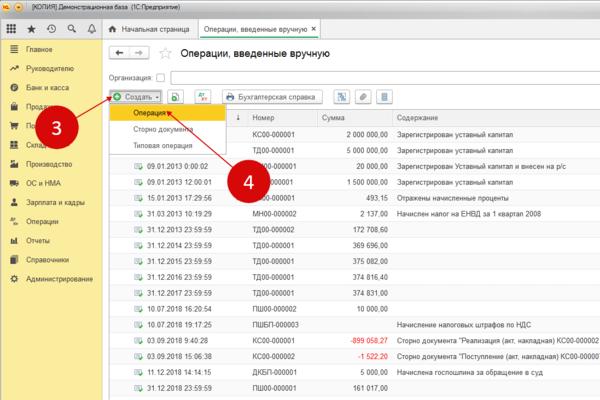Open the Руководителю section
Image resolution: width=600 pixels, height=400 pixels.
click(x=50, y=69)
